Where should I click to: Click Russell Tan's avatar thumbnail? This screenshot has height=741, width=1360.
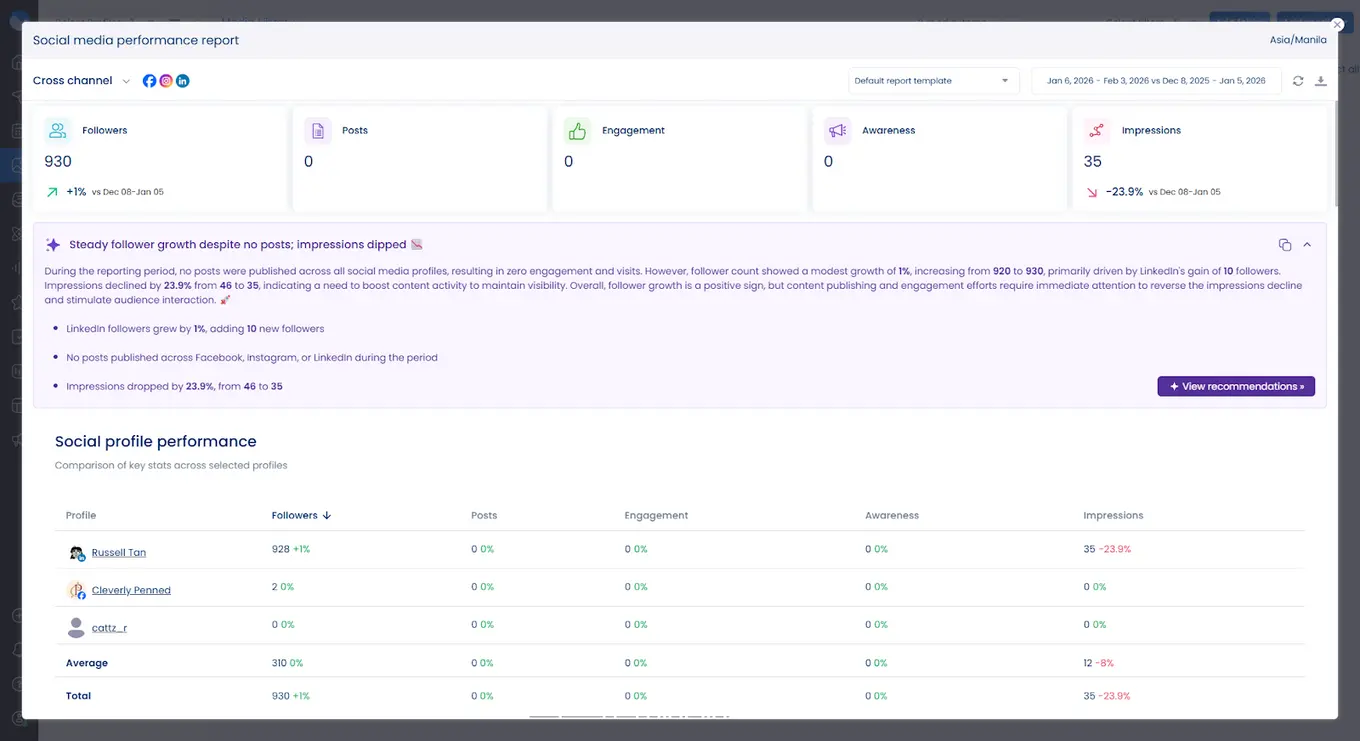point(77,552)
